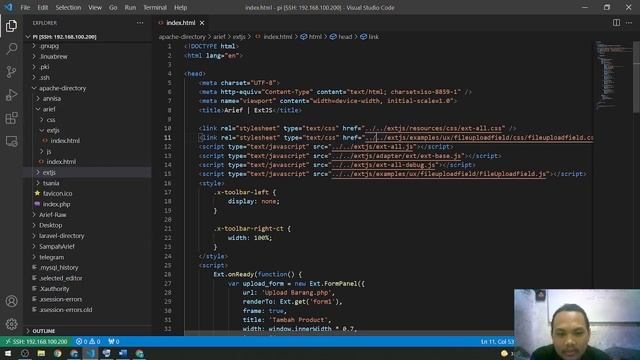Open the Terminal menu

tap(155, 7)
